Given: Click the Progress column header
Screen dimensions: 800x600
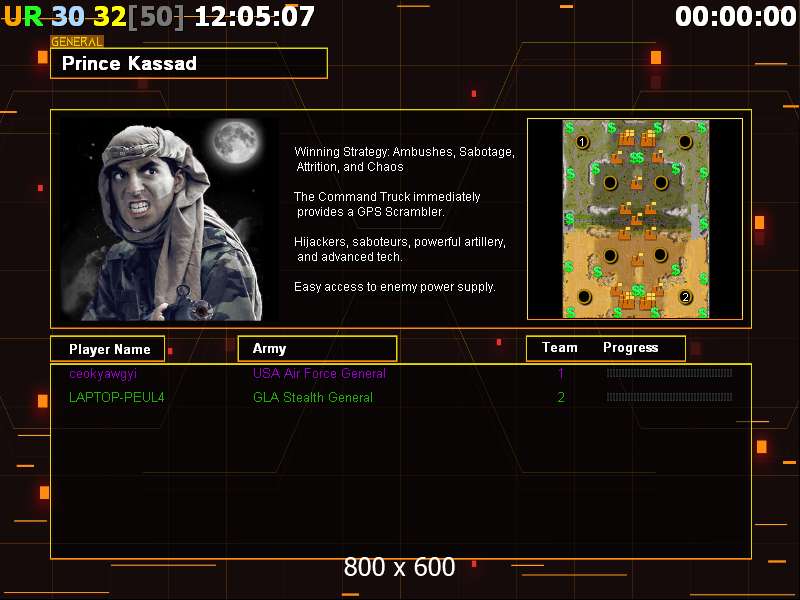Looking at the screenshot, I should (x=631, y=347).
